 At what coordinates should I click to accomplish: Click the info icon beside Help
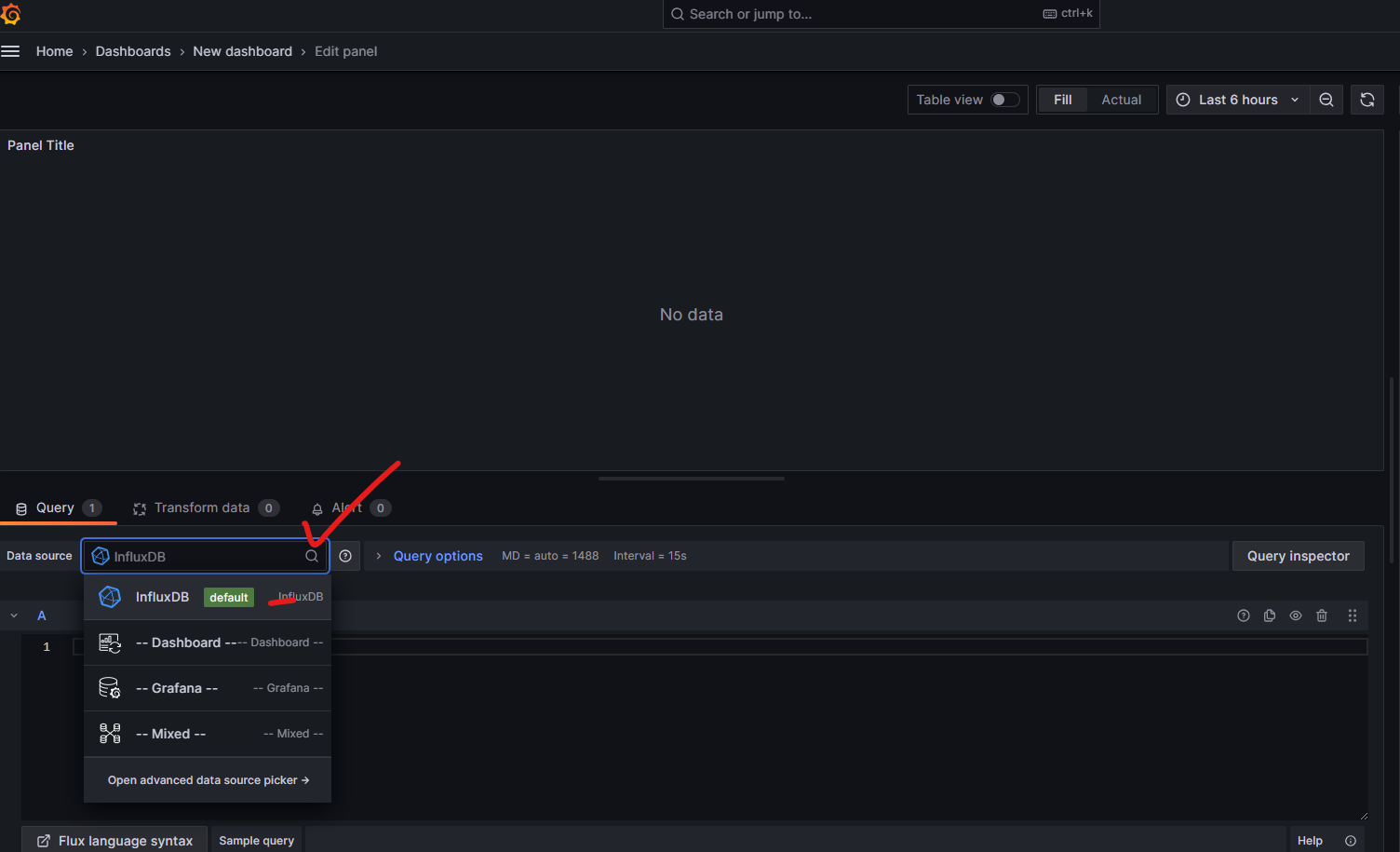(x=1351, y=841)
